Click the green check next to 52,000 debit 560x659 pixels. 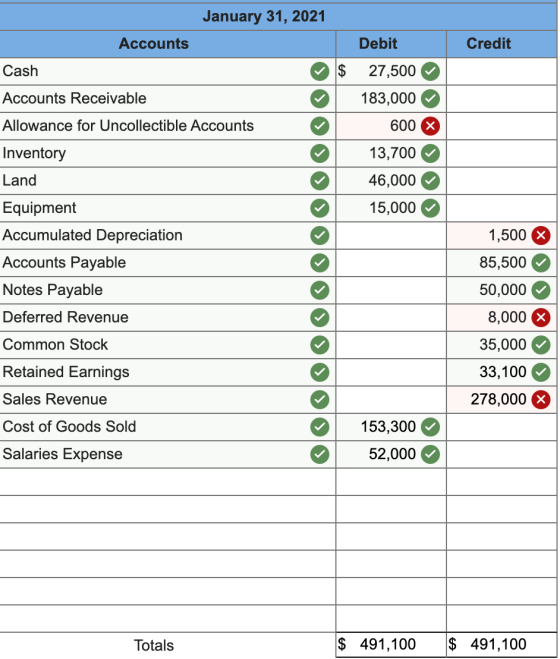point(430,453)
